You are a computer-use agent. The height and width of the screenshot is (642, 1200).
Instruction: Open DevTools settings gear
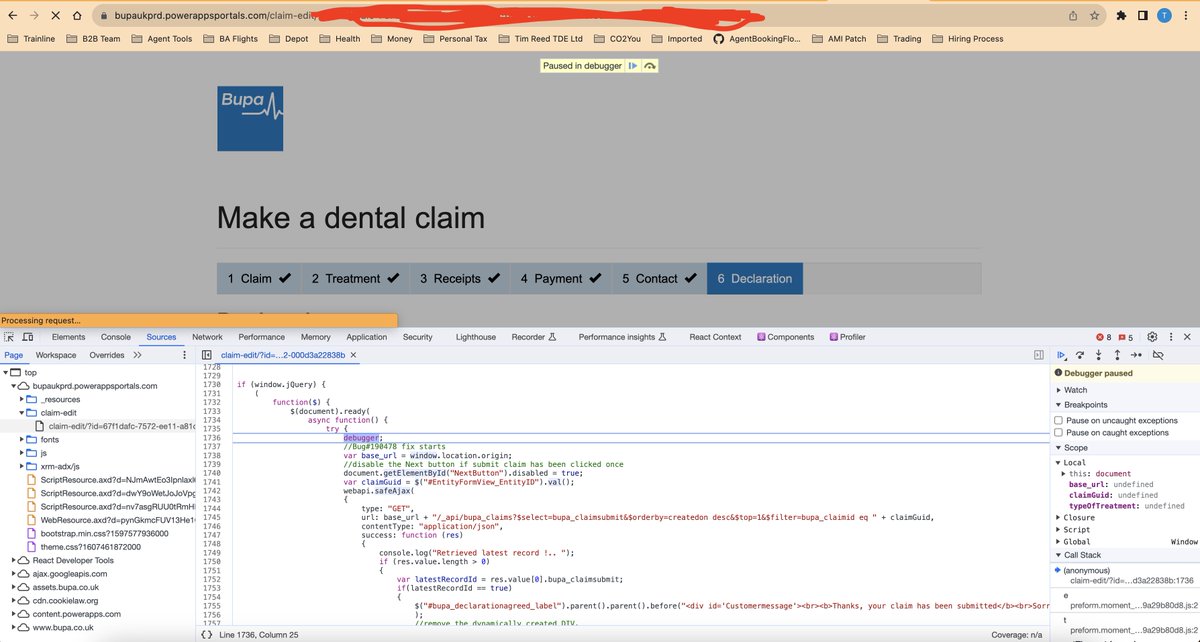point(1152,337)
